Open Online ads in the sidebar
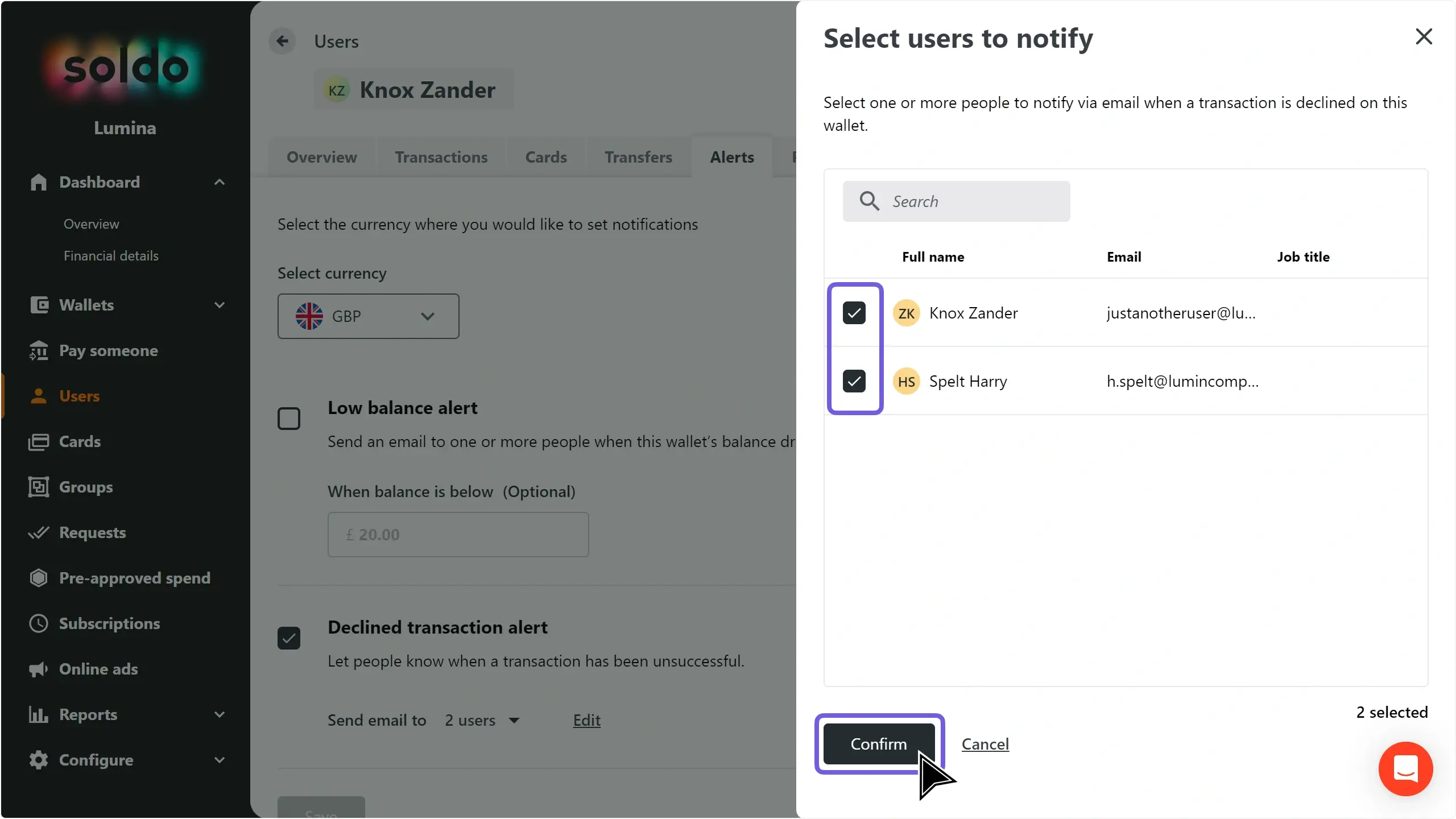 coord(98,669)
